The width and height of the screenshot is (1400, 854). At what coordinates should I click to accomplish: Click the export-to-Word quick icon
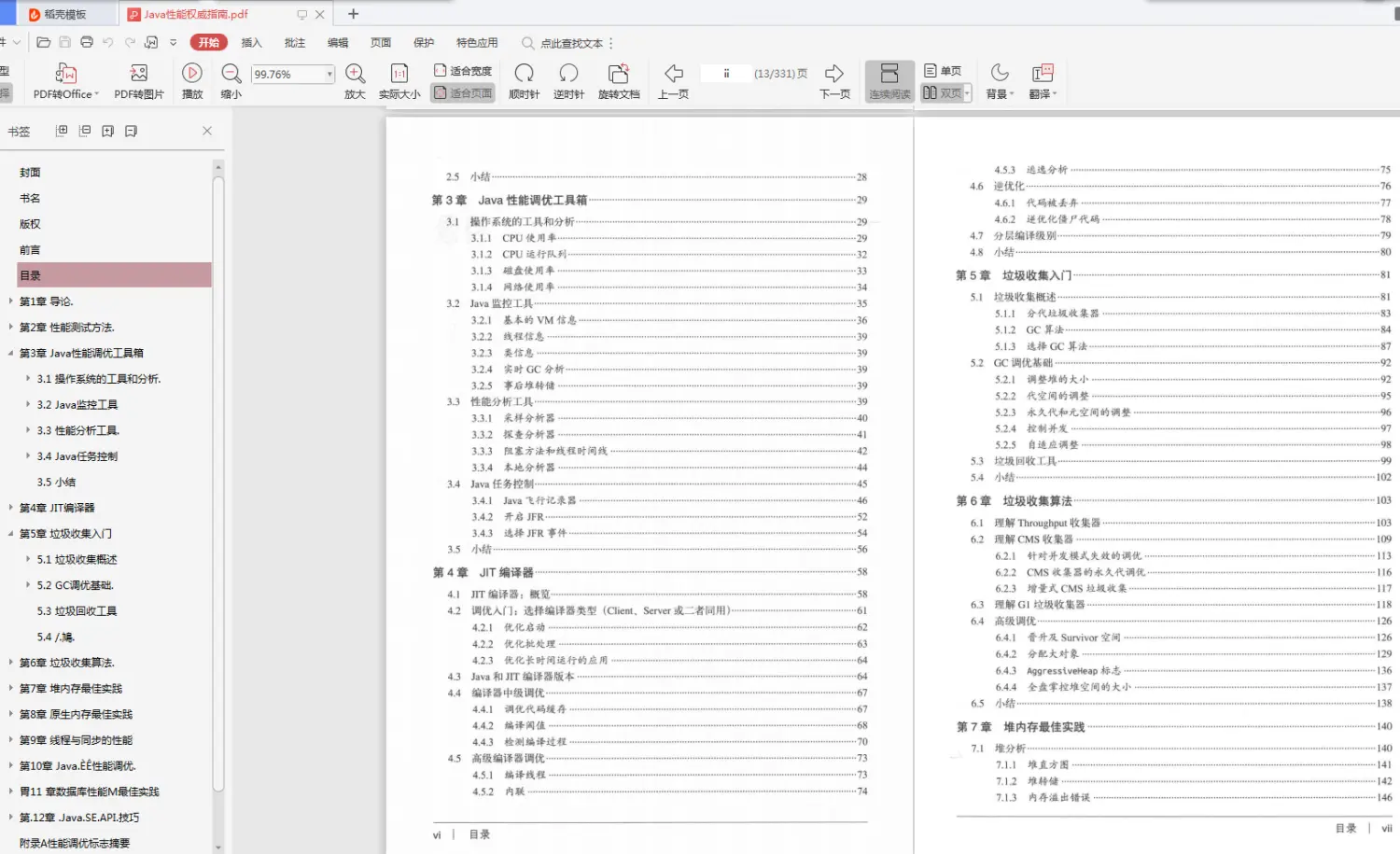click(151, 42)
